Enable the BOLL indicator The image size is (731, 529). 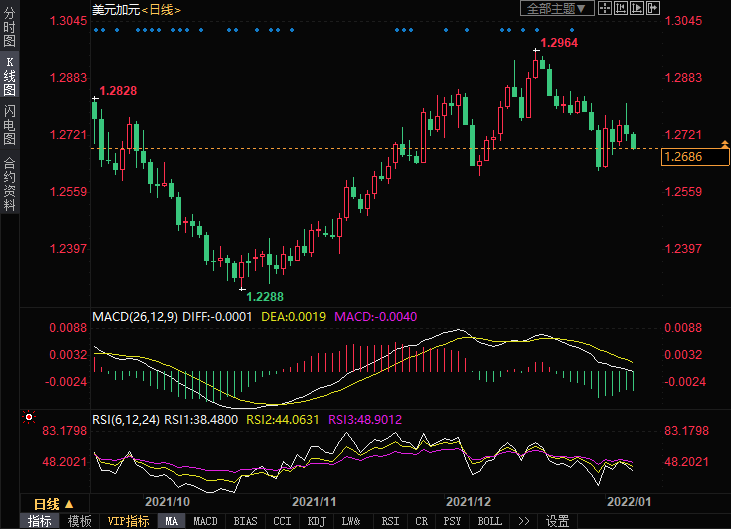coord(489,521)
